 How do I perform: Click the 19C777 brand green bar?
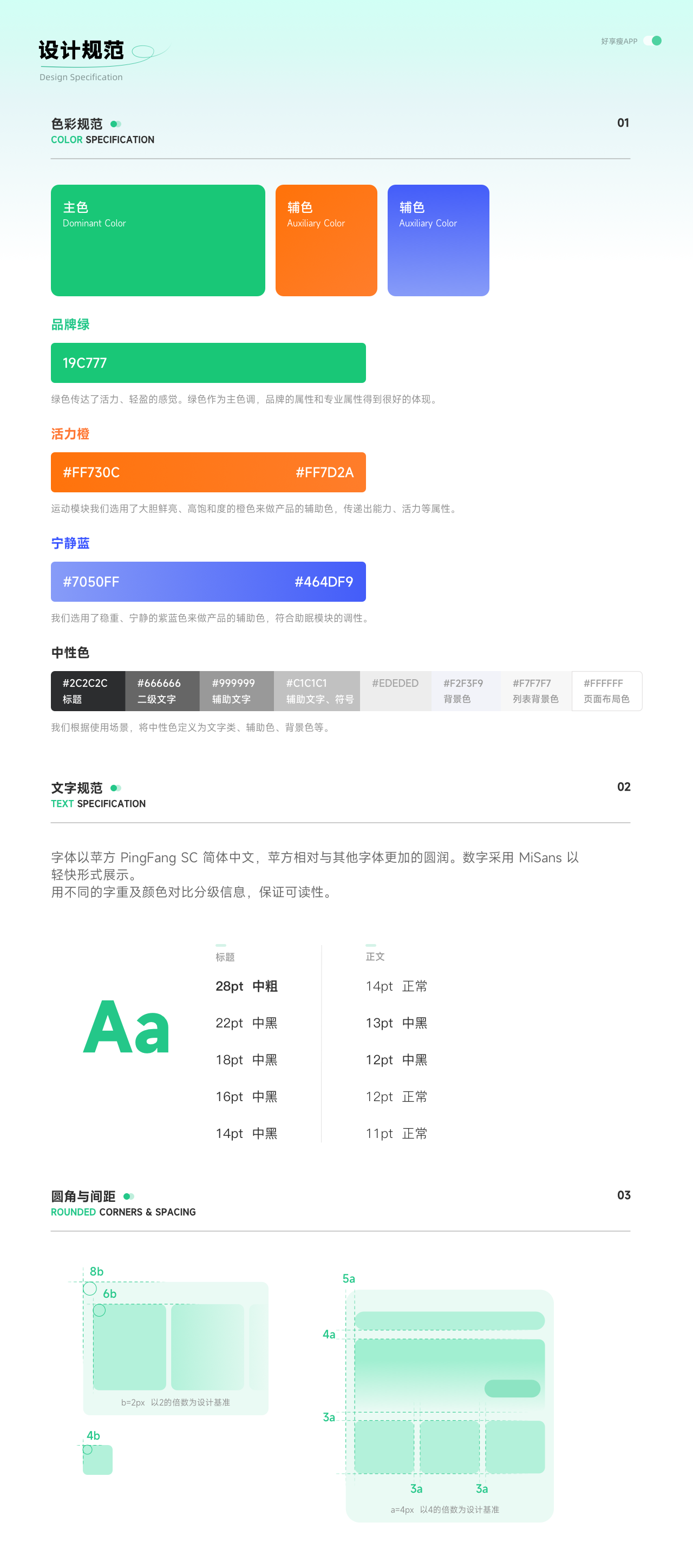click(x=208, y=363)
